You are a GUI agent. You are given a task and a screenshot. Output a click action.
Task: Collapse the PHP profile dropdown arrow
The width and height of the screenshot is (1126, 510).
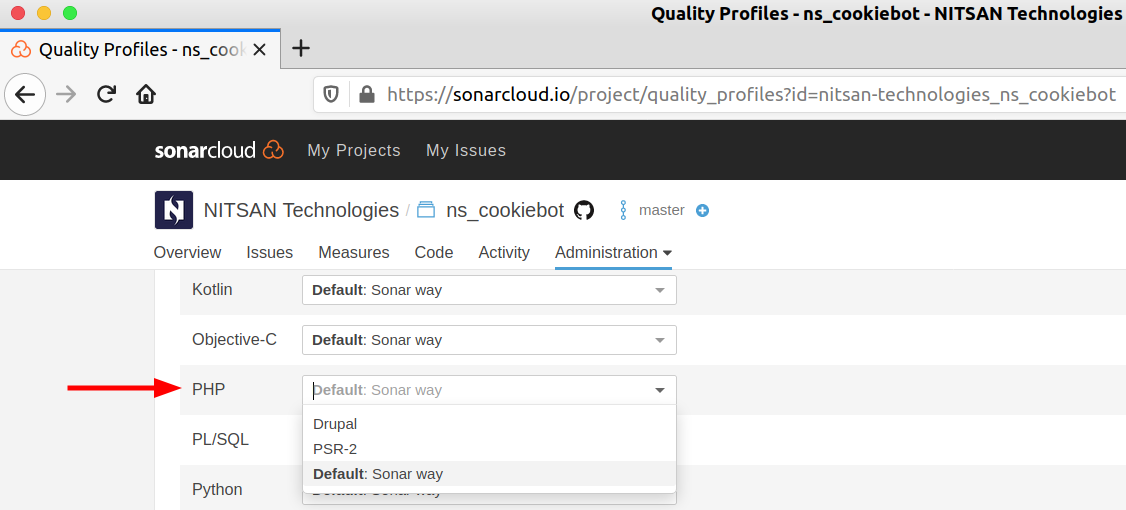(659, 390)
